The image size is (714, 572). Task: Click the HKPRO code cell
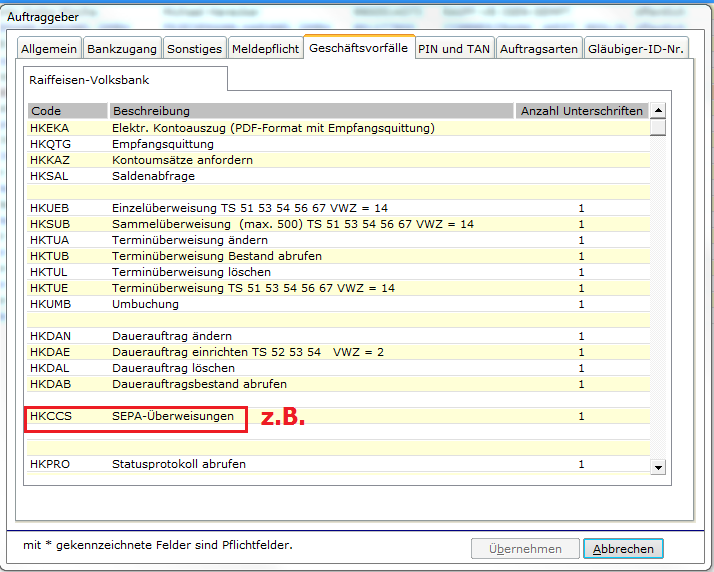pos(50,464)
